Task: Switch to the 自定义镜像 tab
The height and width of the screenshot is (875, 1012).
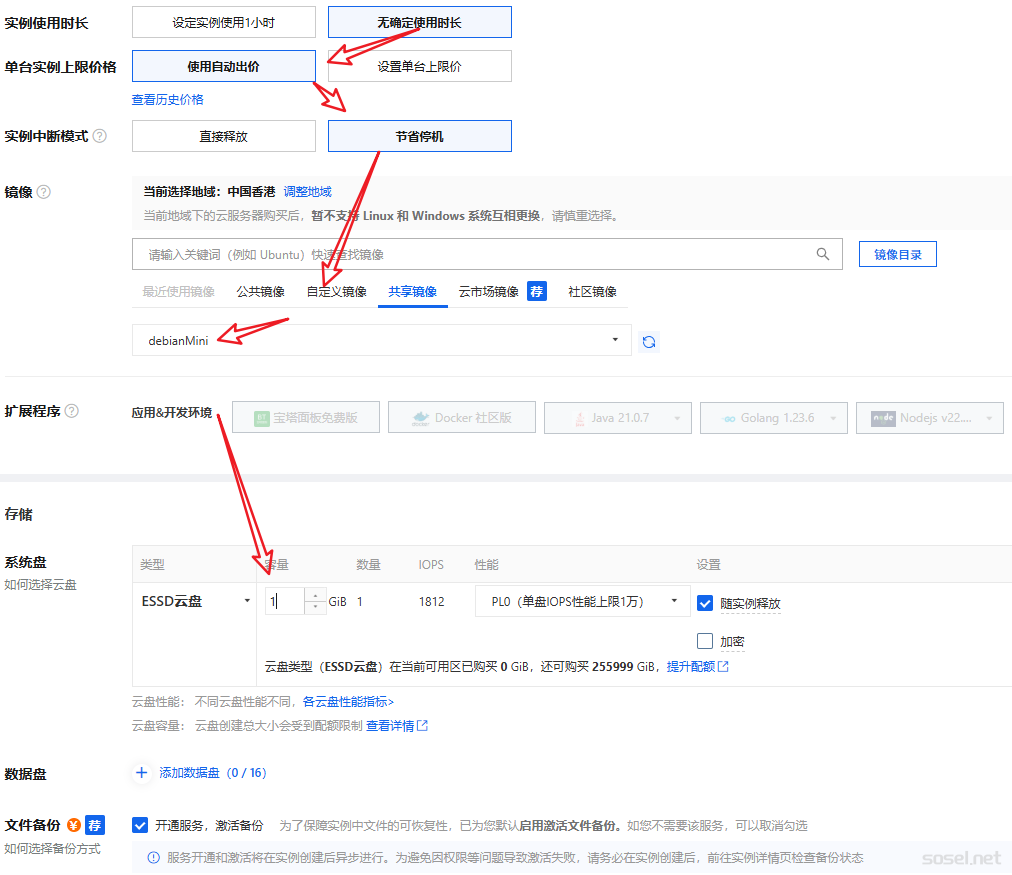Action: pyautogui.click(x=336, y=292)
